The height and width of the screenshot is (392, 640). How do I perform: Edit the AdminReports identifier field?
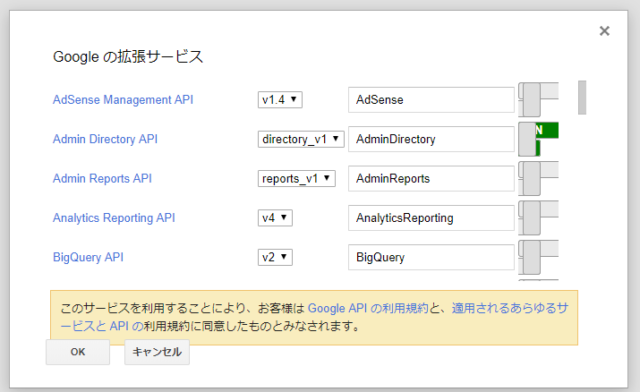(x=431, y=178)
